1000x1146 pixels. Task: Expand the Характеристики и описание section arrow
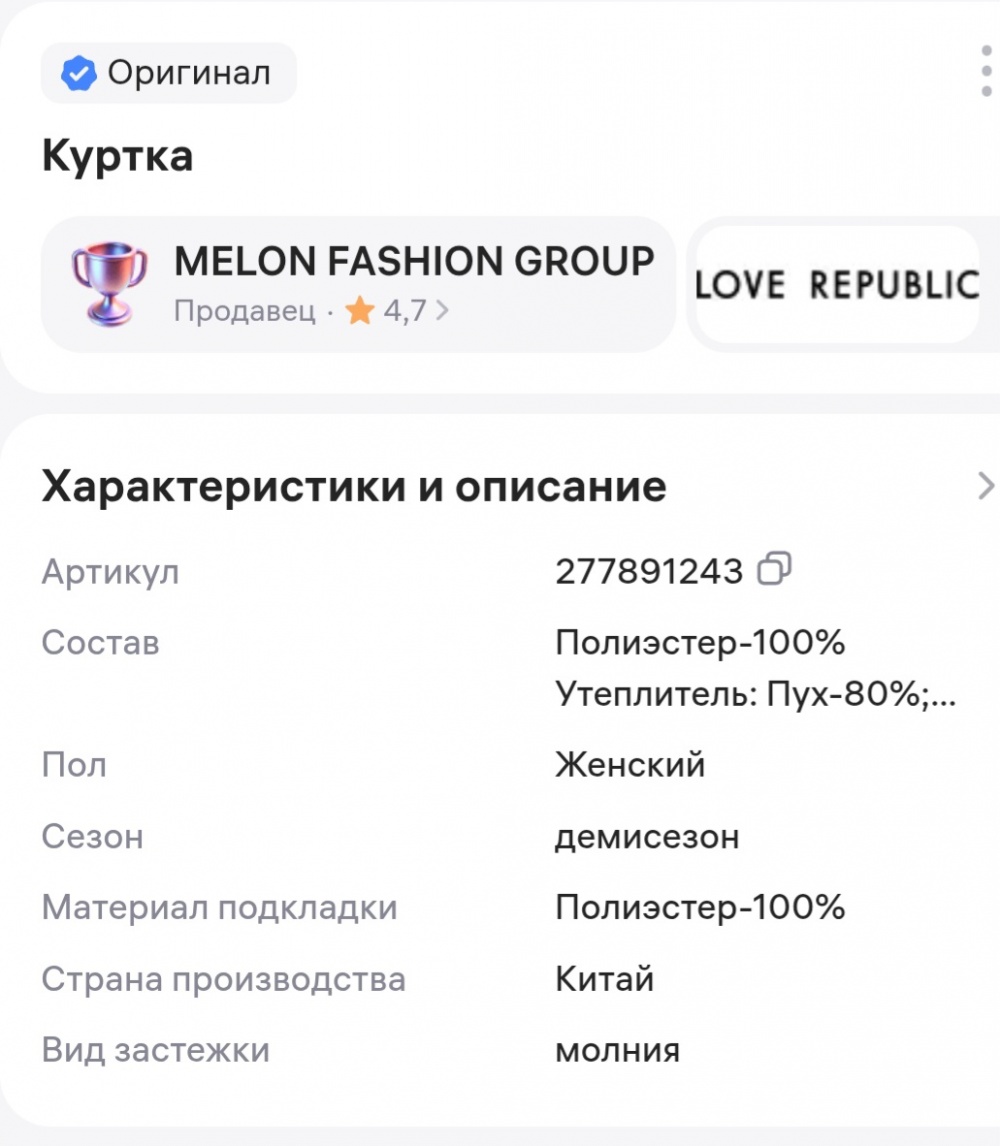(x=984, y=487)
